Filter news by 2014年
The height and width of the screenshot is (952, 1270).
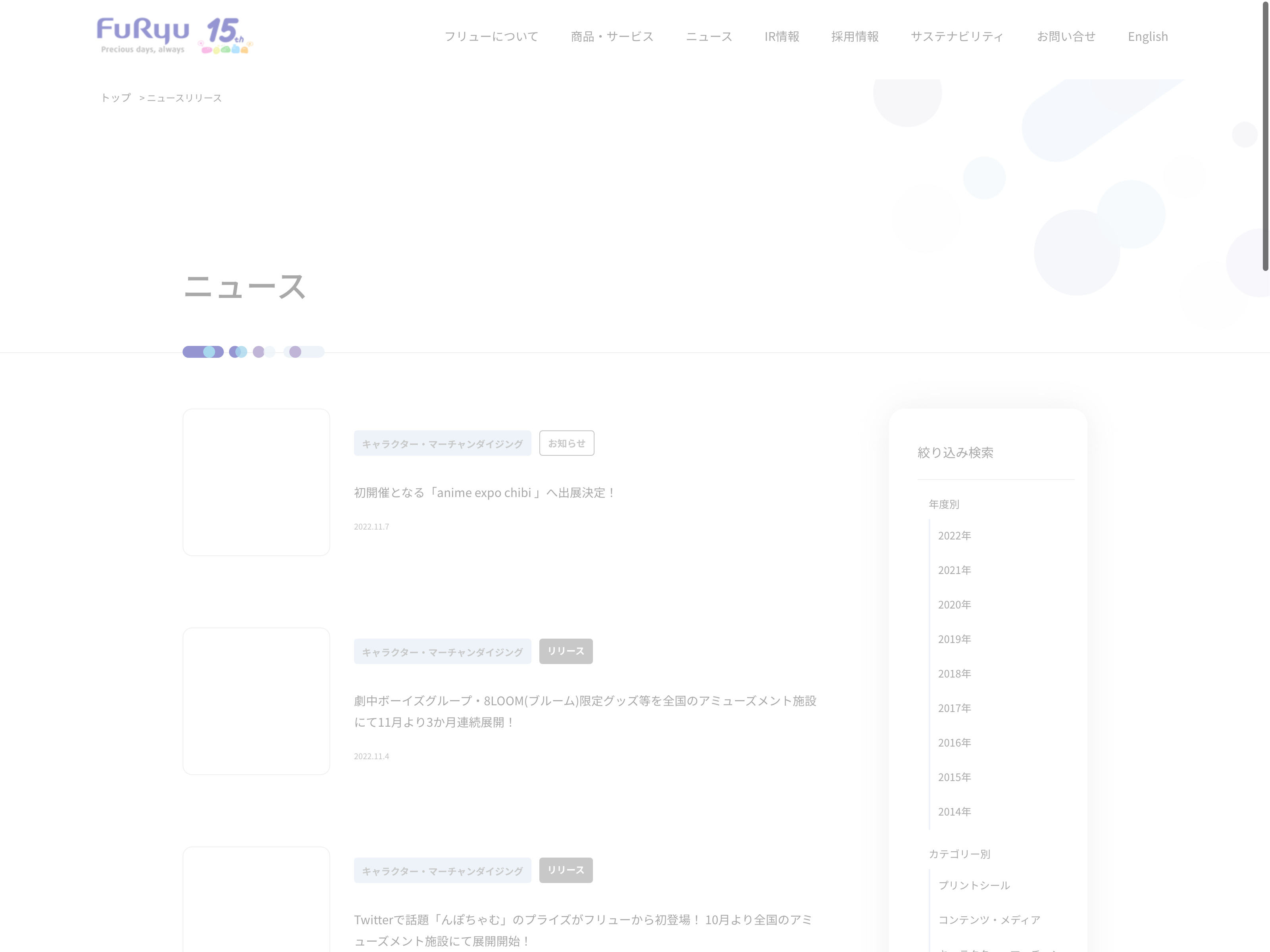point(954,812)
